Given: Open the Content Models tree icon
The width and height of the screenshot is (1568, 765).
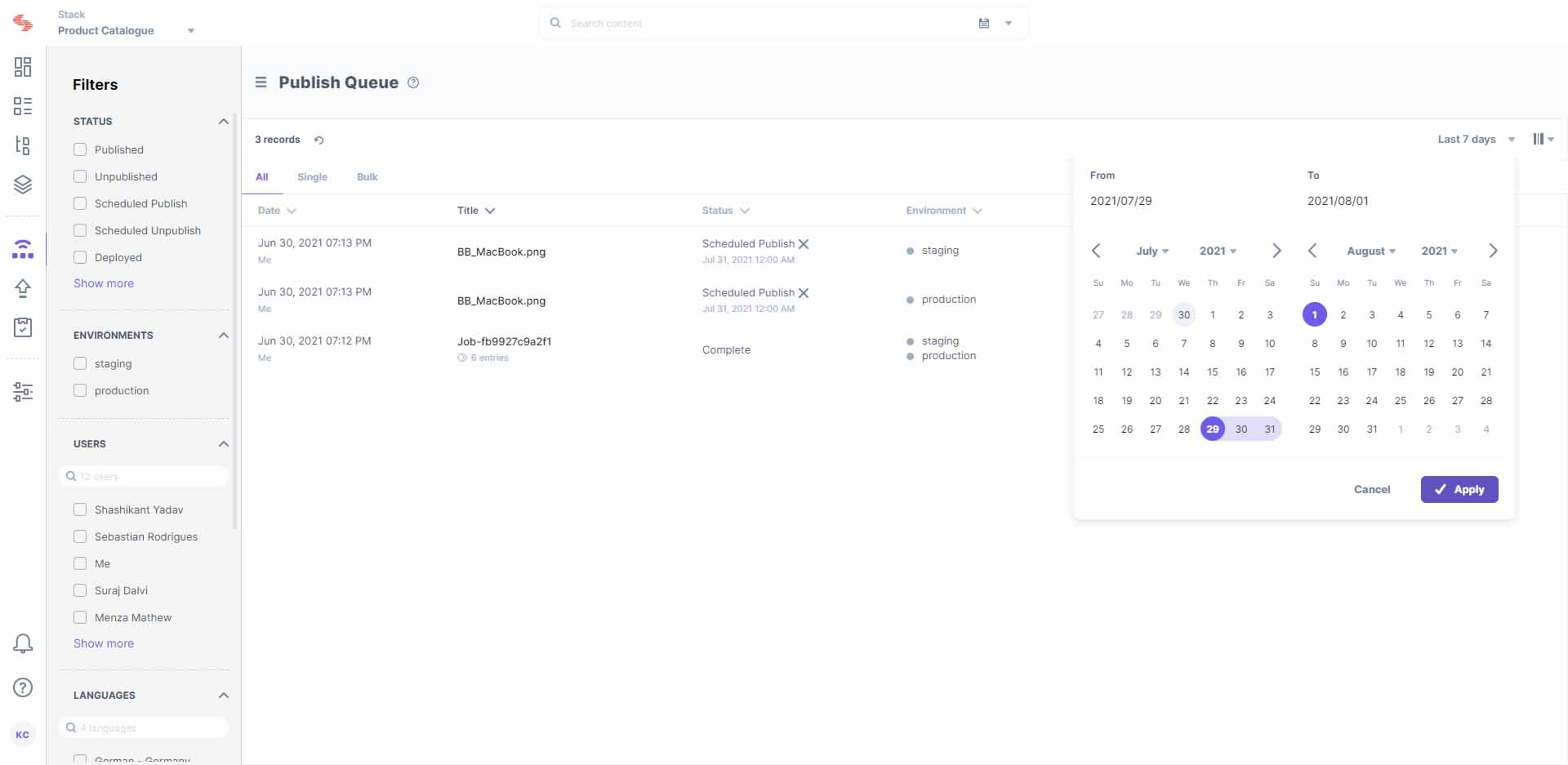Looking at the screenshot, I should [22, 145].
